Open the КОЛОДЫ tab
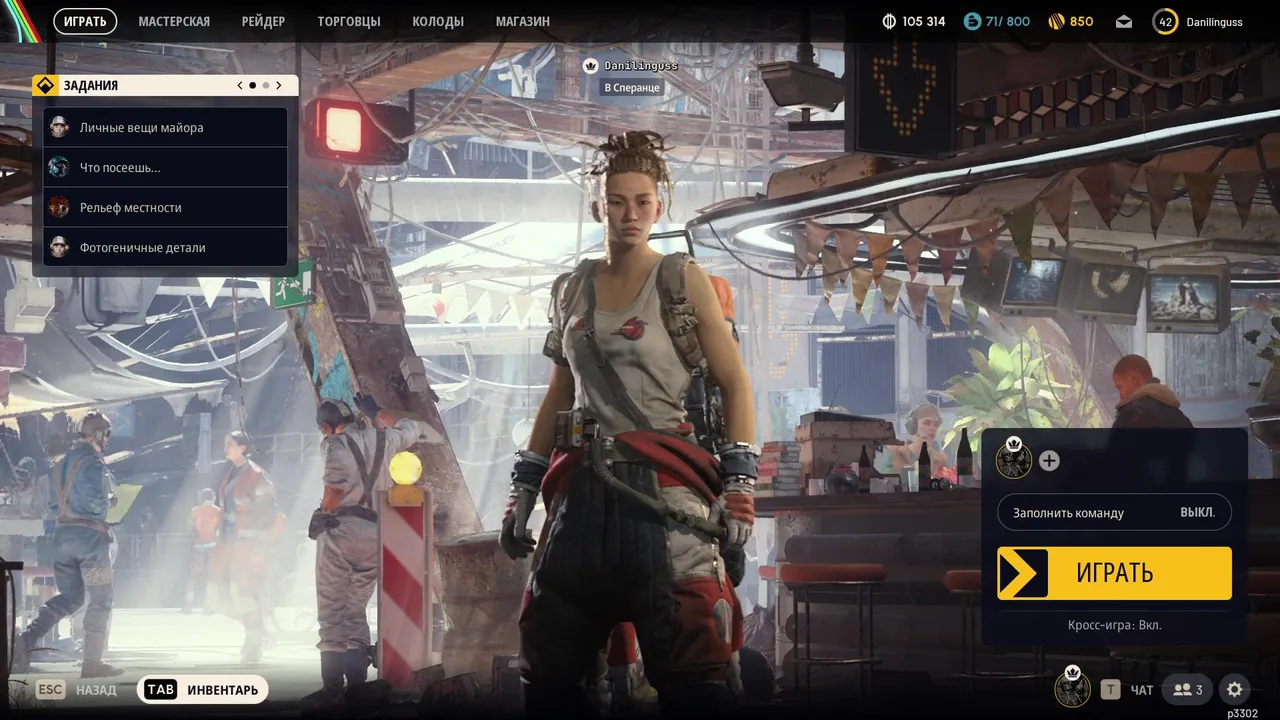The height and width of the screenshot is (720, 1280). point(438,21)
